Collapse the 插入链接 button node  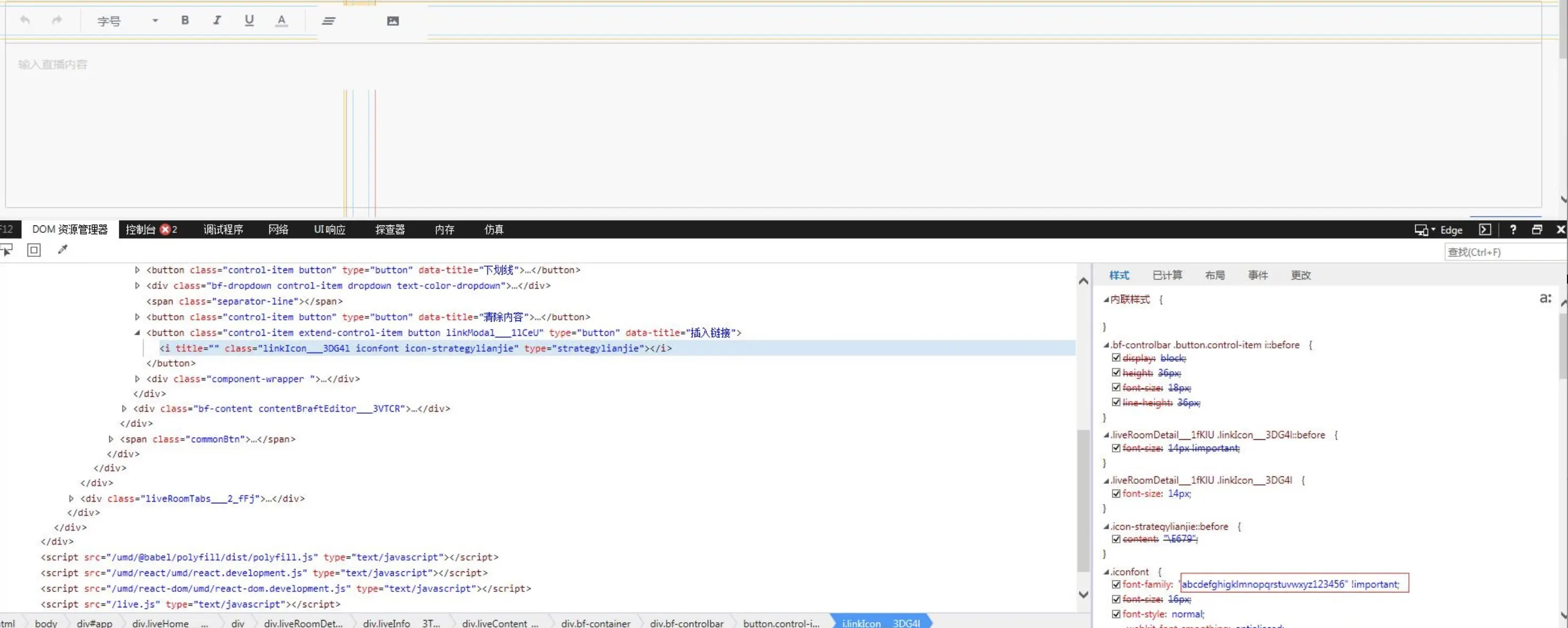point(137,333)
